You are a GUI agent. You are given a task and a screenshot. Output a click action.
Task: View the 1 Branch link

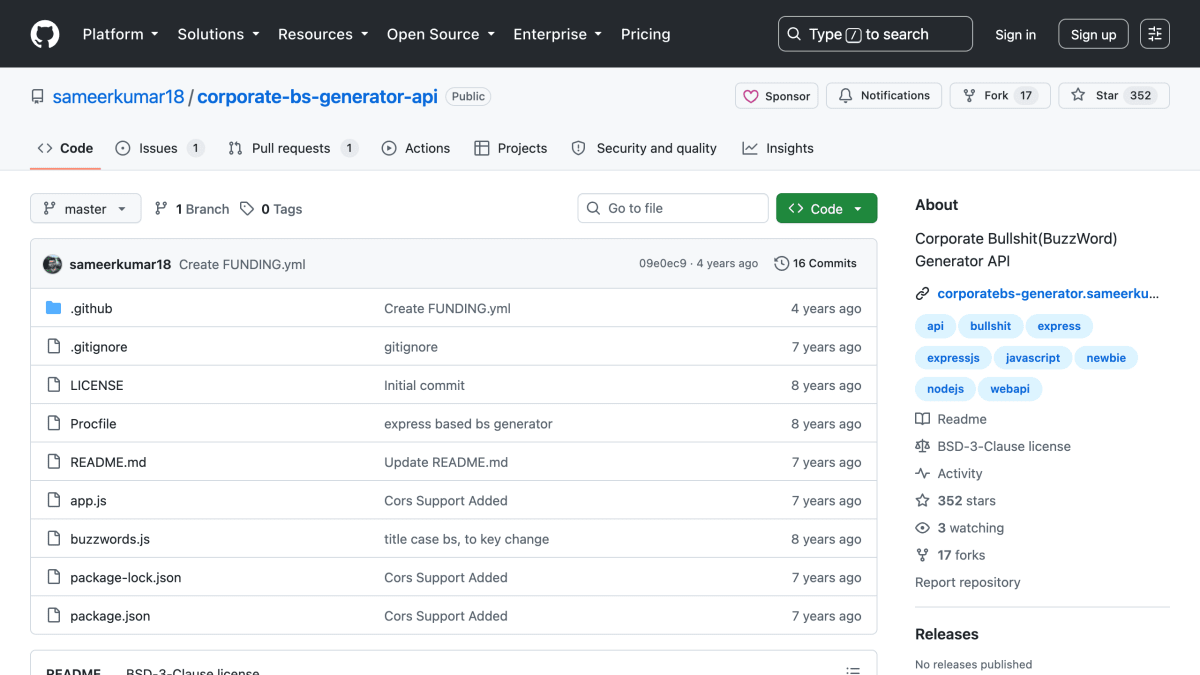pyautogui.click(x=192, y=209)
